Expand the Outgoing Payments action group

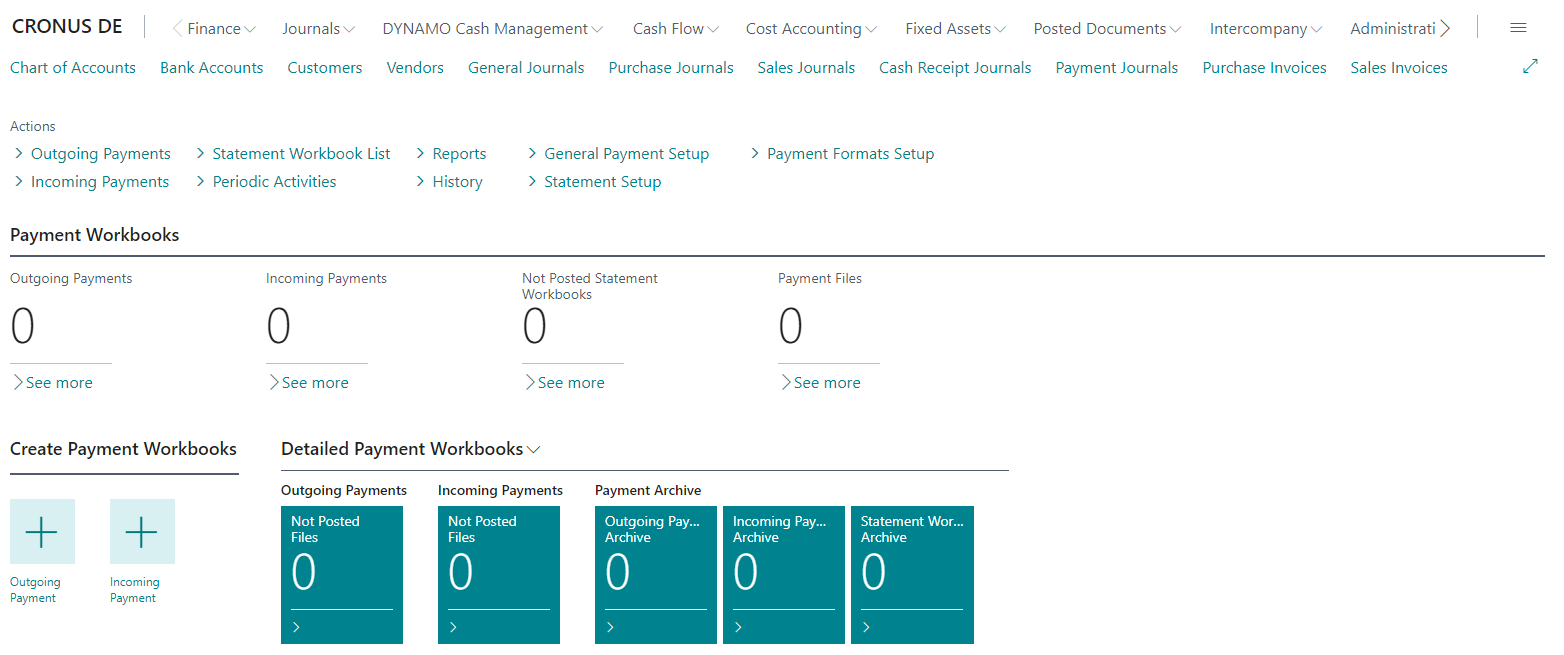[x=92, y=154]
